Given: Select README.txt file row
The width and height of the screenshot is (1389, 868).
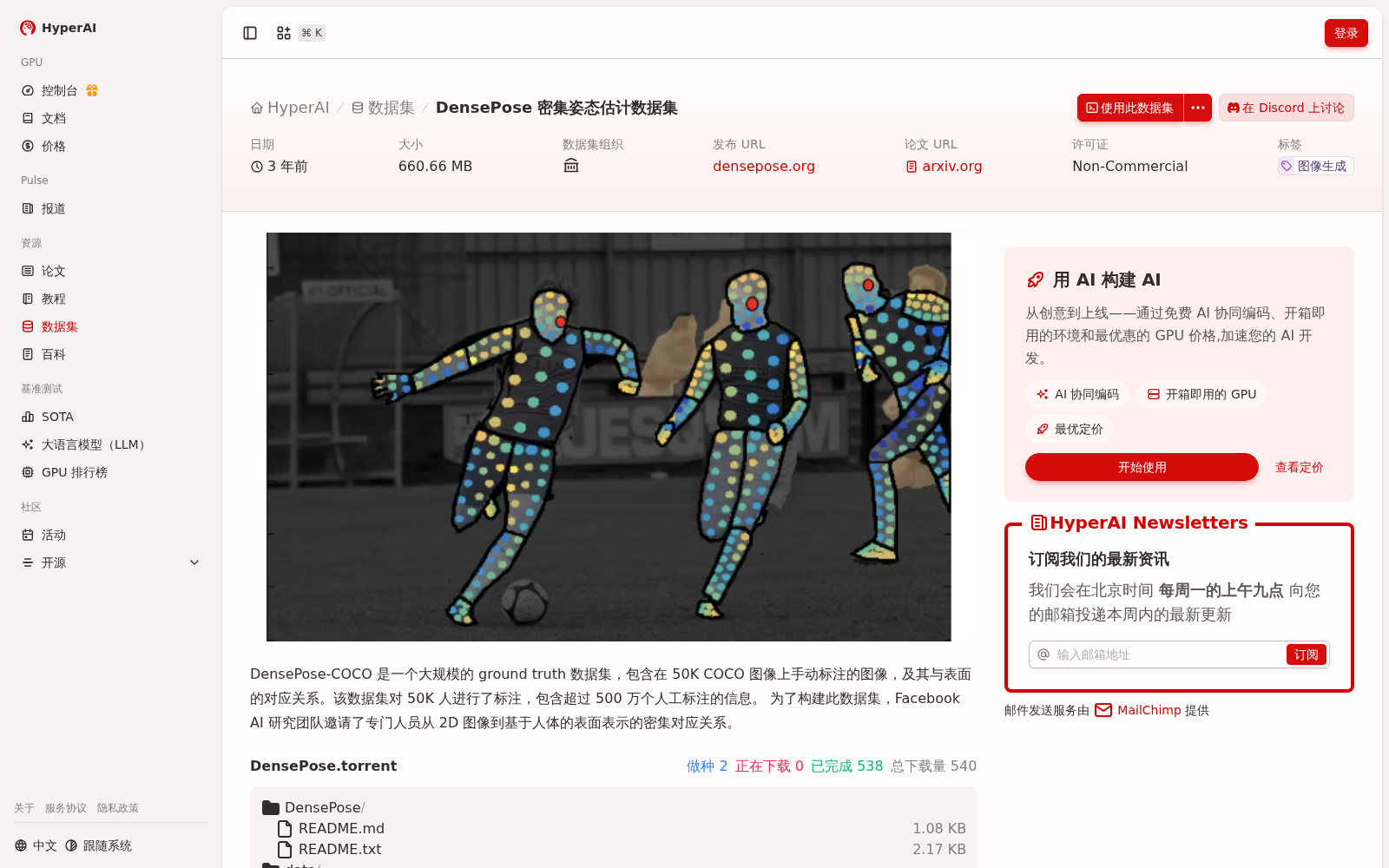Looking at the screenshot, I should click(614, 849).
